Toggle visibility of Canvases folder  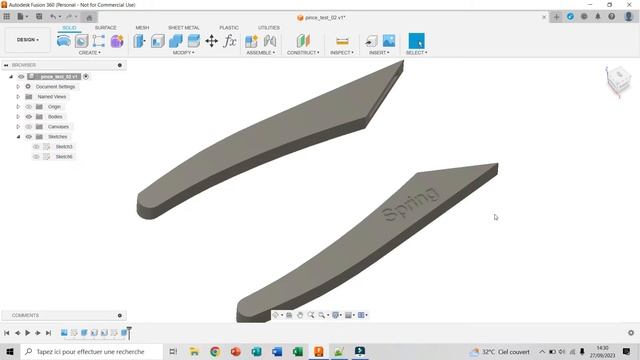point(29,127)
